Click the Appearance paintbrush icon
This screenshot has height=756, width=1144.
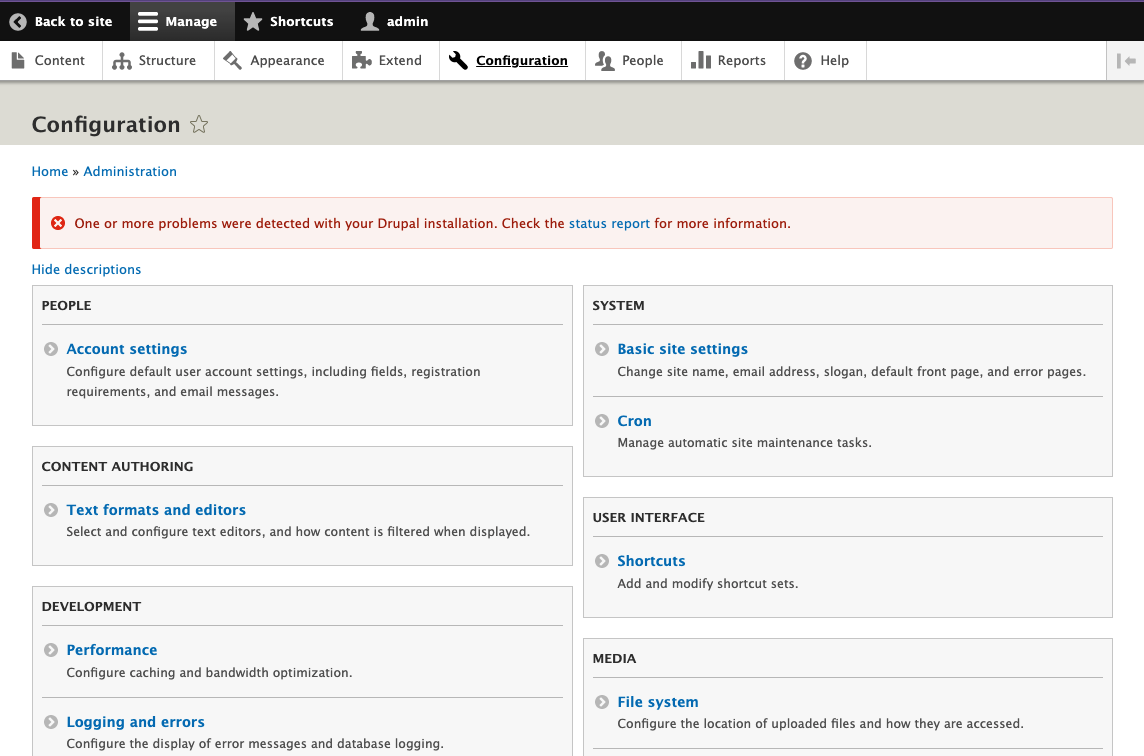233,61
